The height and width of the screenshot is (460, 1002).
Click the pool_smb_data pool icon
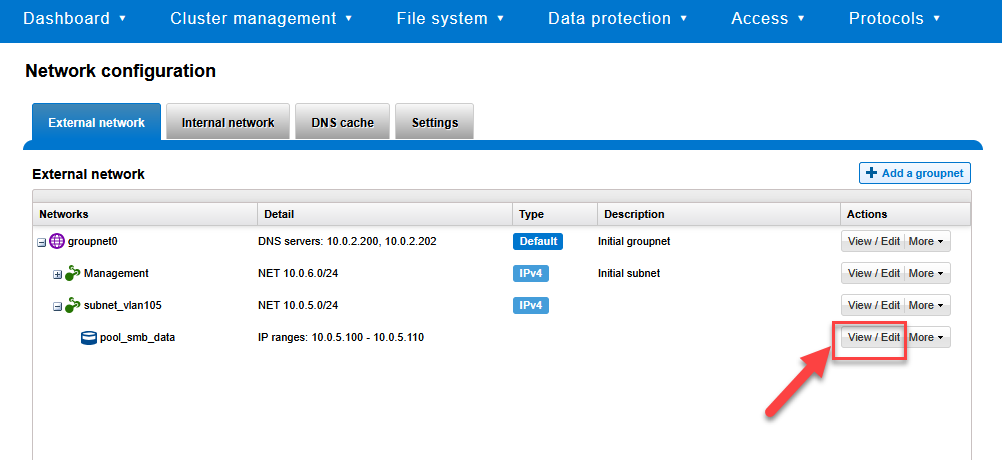coord(89,337)
